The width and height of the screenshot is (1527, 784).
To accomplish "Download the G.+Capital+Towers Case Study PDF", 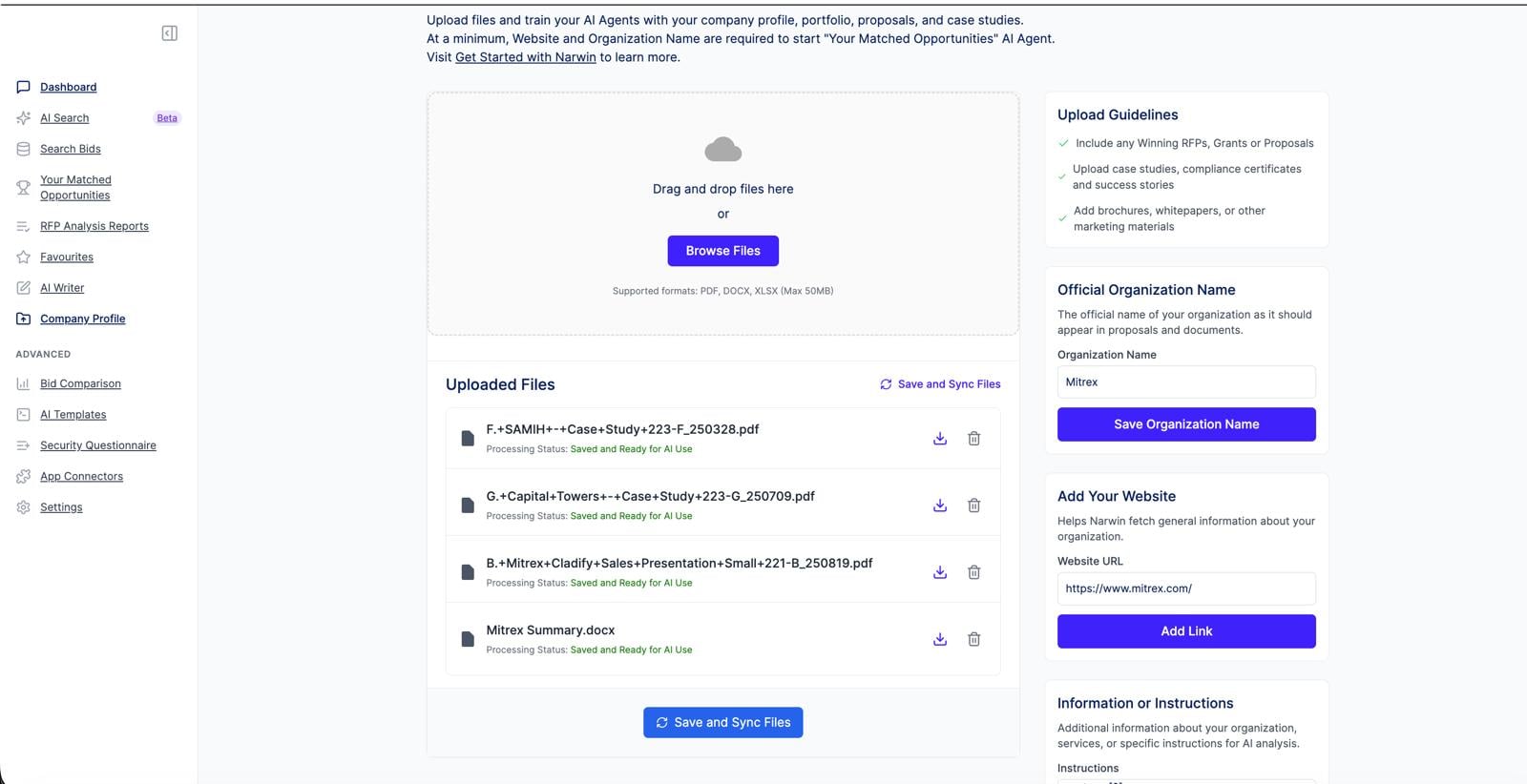I will 940,505.
